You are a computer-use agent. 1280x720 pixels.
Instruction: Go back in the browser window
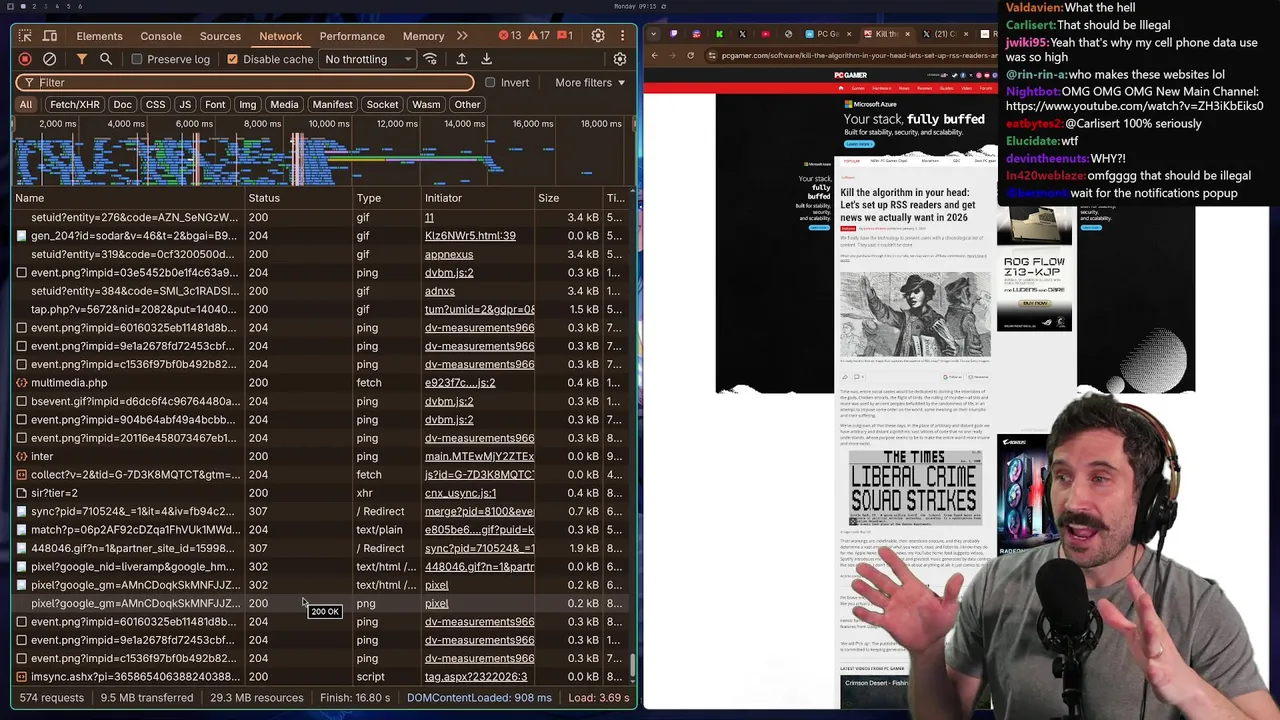pos(654,55)
